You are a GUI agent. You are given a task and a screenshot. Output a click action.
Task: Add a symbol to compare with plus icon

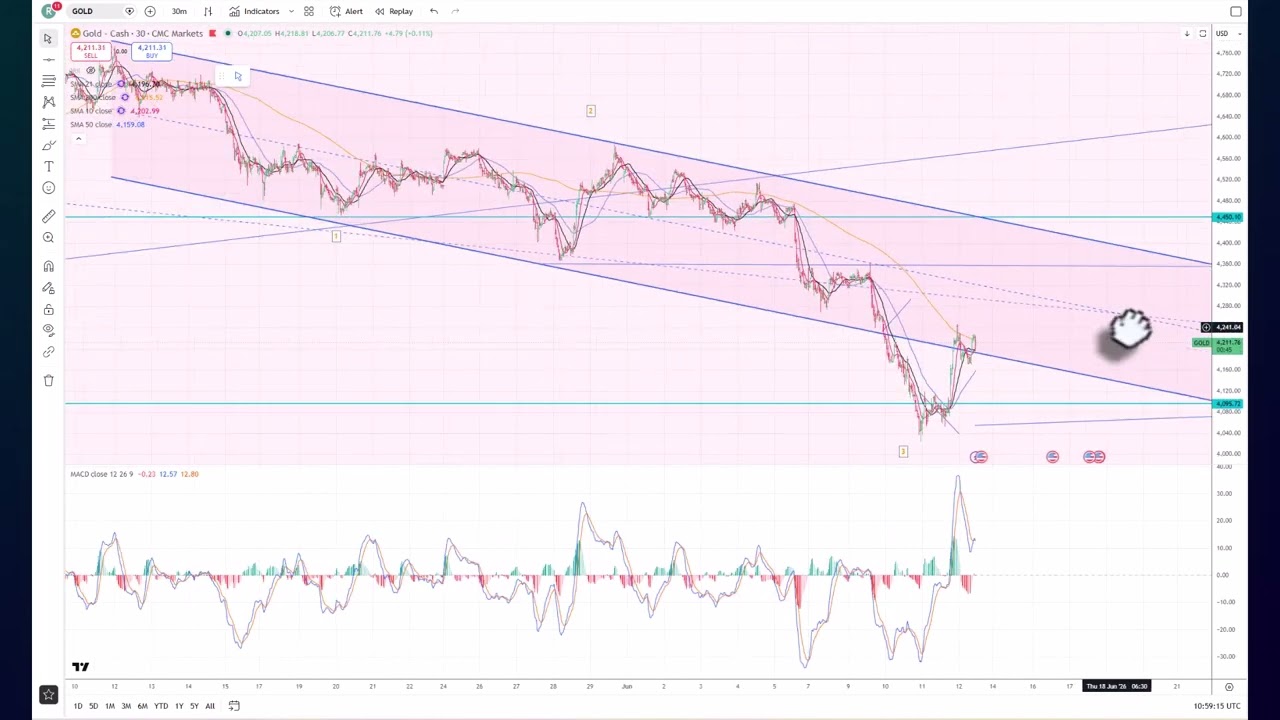(x=150, y=11)
